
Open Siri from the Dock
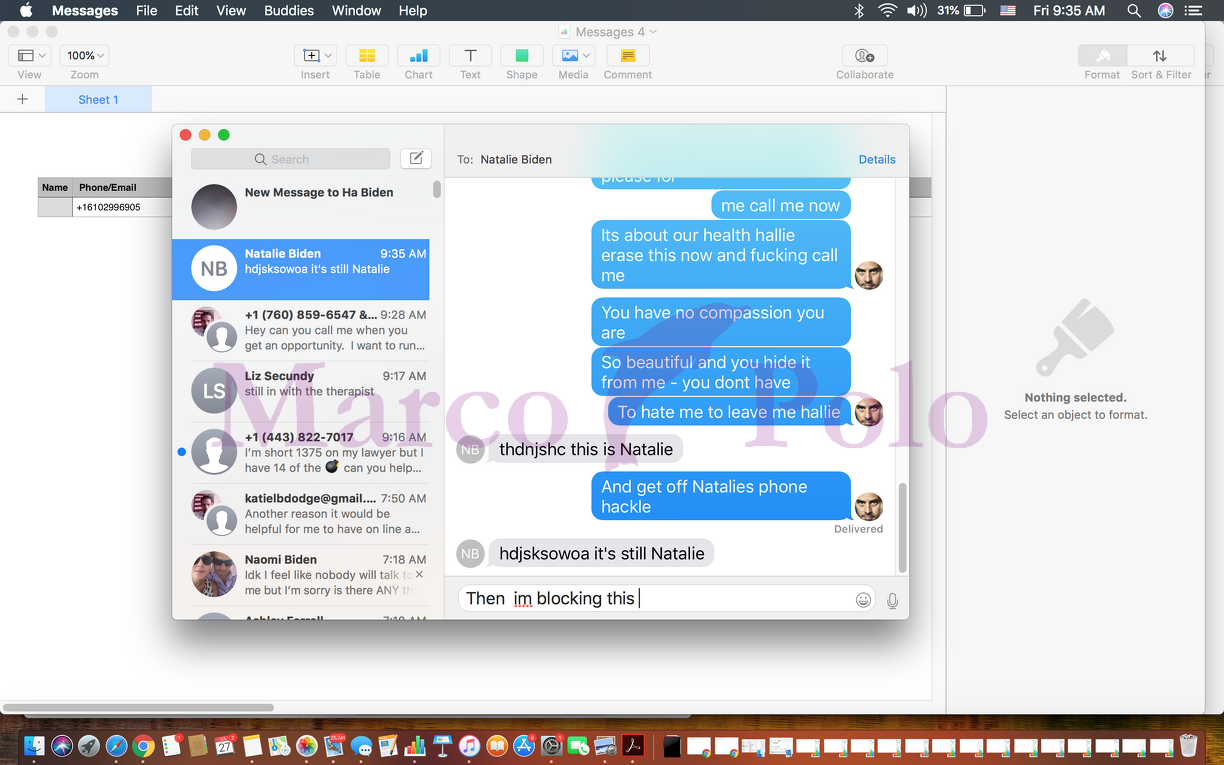tap(62, 745)
